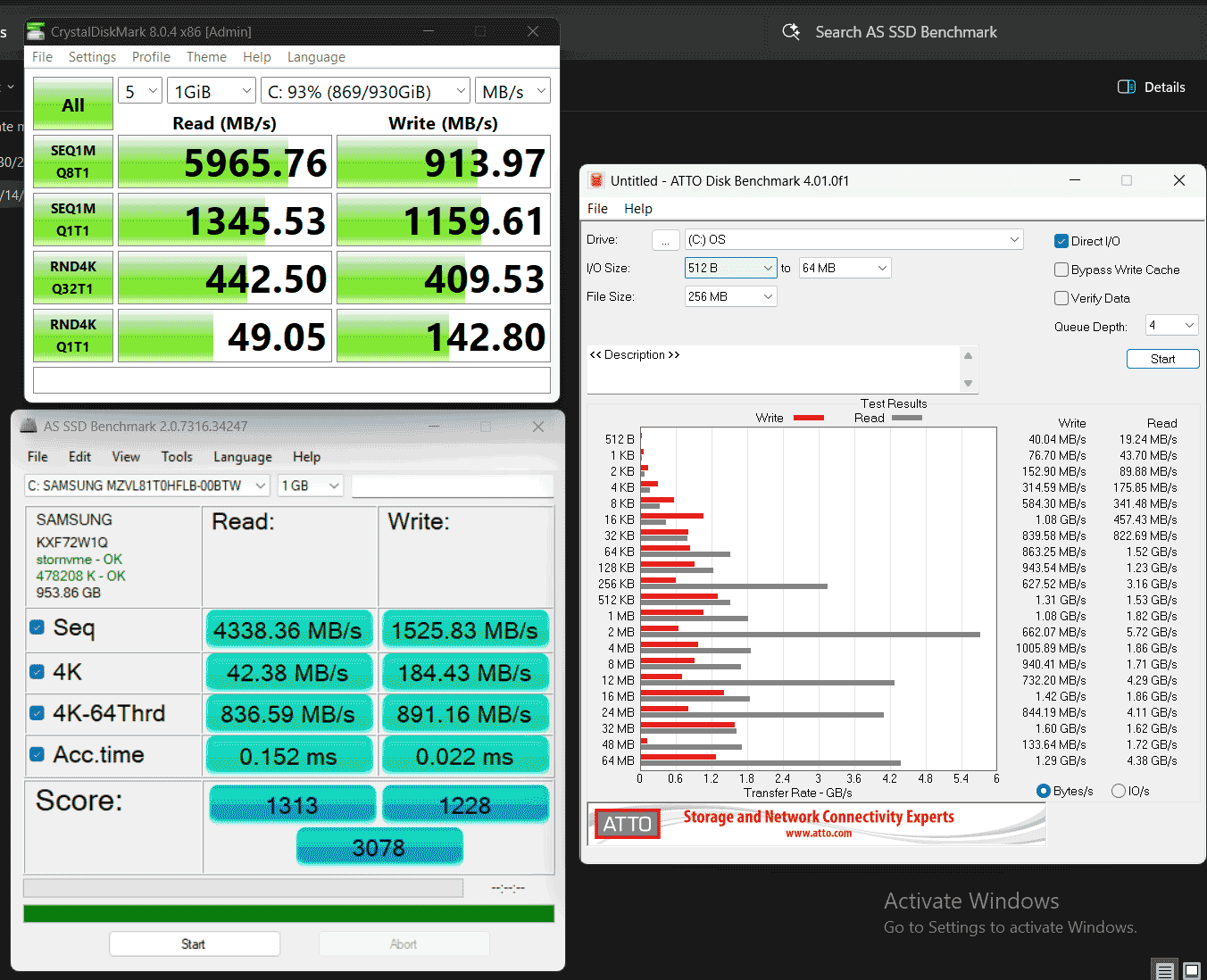Click the AS SSD total score 3078

coord(379,847)
